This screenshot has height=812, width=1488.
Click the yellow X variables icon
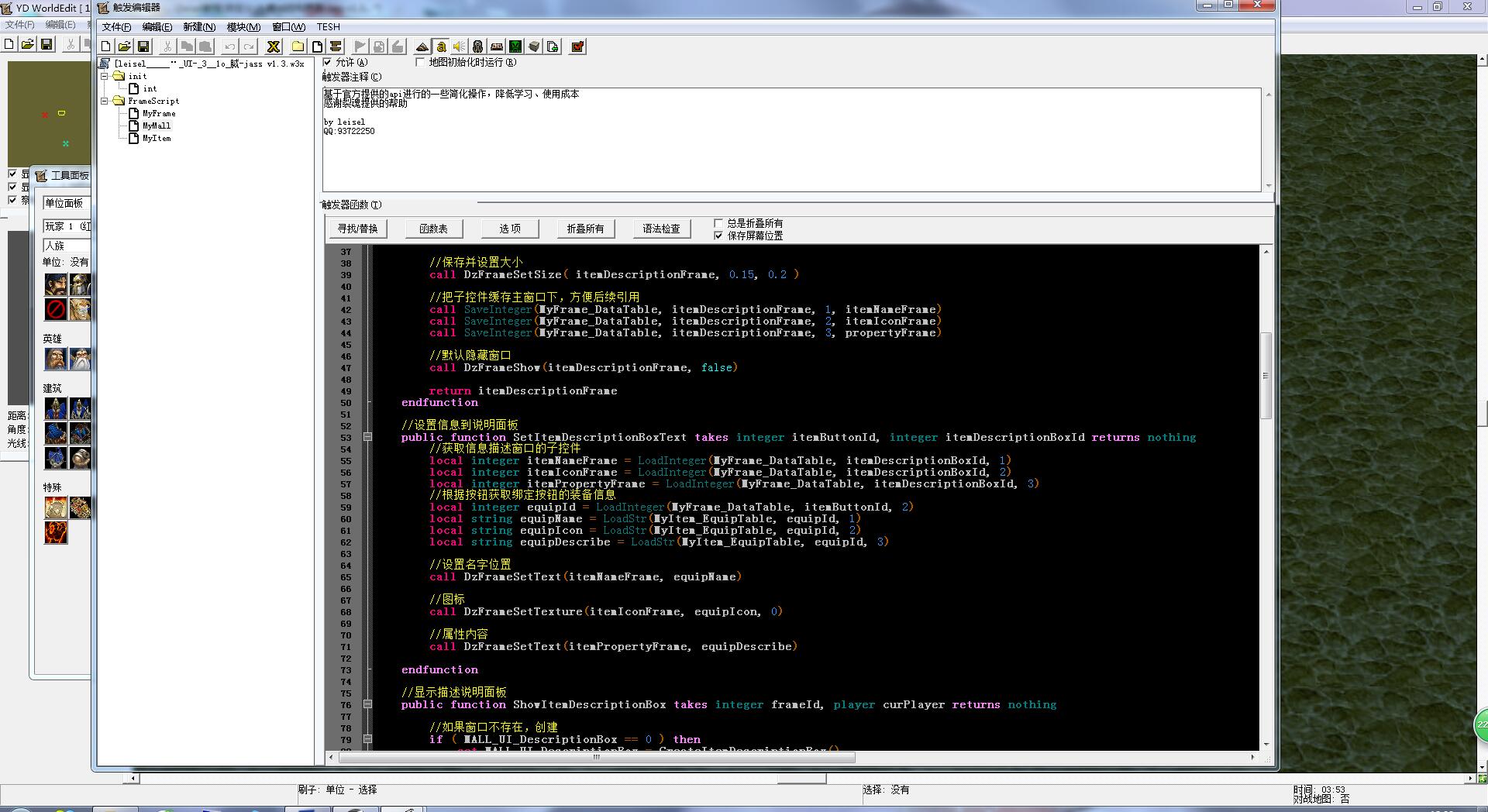coord(273,46)
